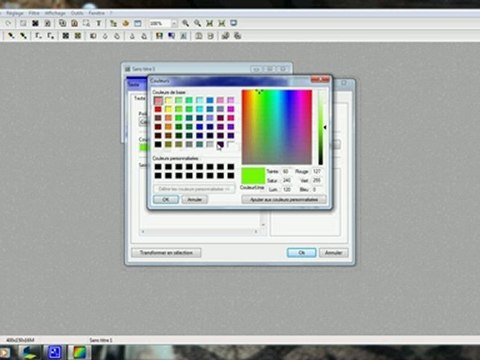Click the Flip vertical icon
Viewport: 480px width, 360px height.
(211, 36)
